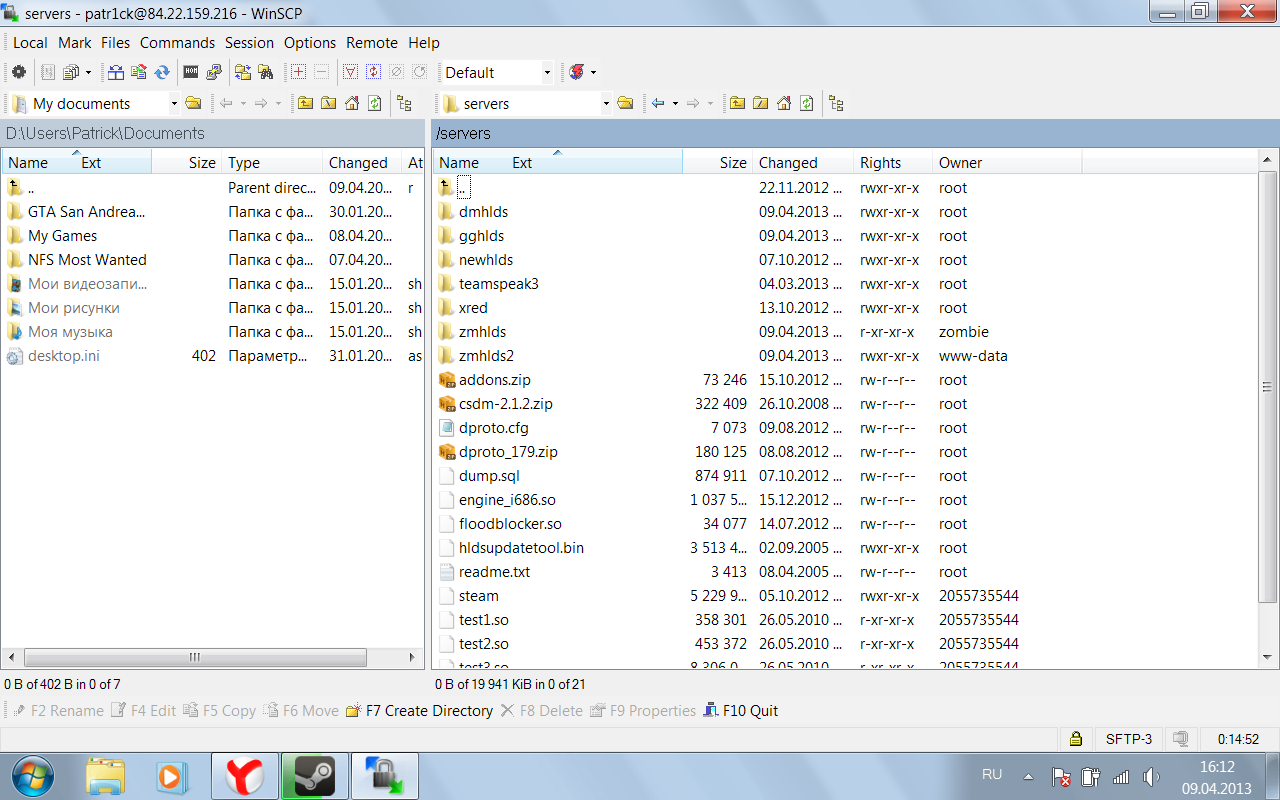Toggle remote directory tree icon
Viewport: 1280px width, 800px height.
(836, 103)
